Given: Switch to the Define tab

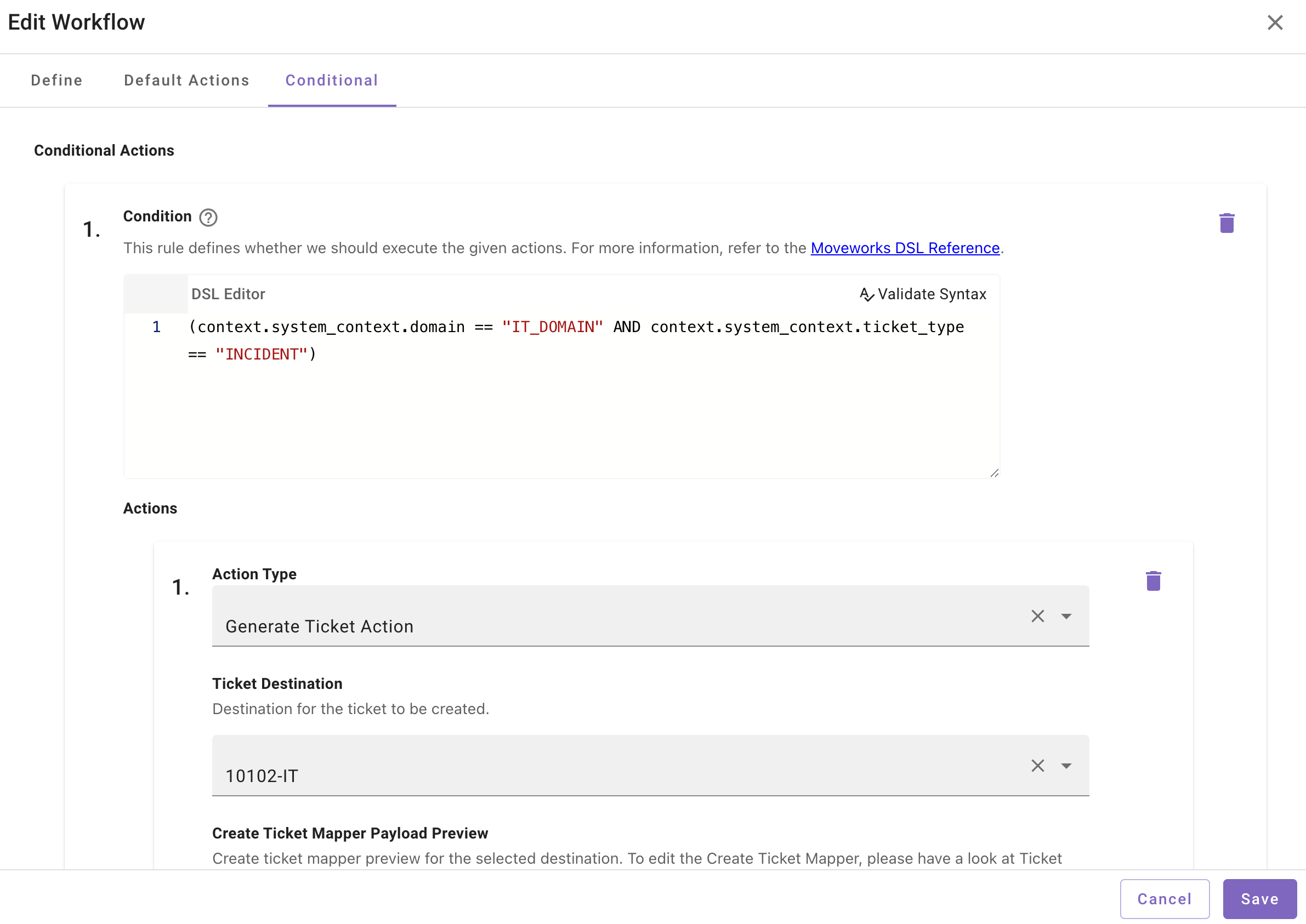Looking at the screenshot, I should (x=56, y=80).
